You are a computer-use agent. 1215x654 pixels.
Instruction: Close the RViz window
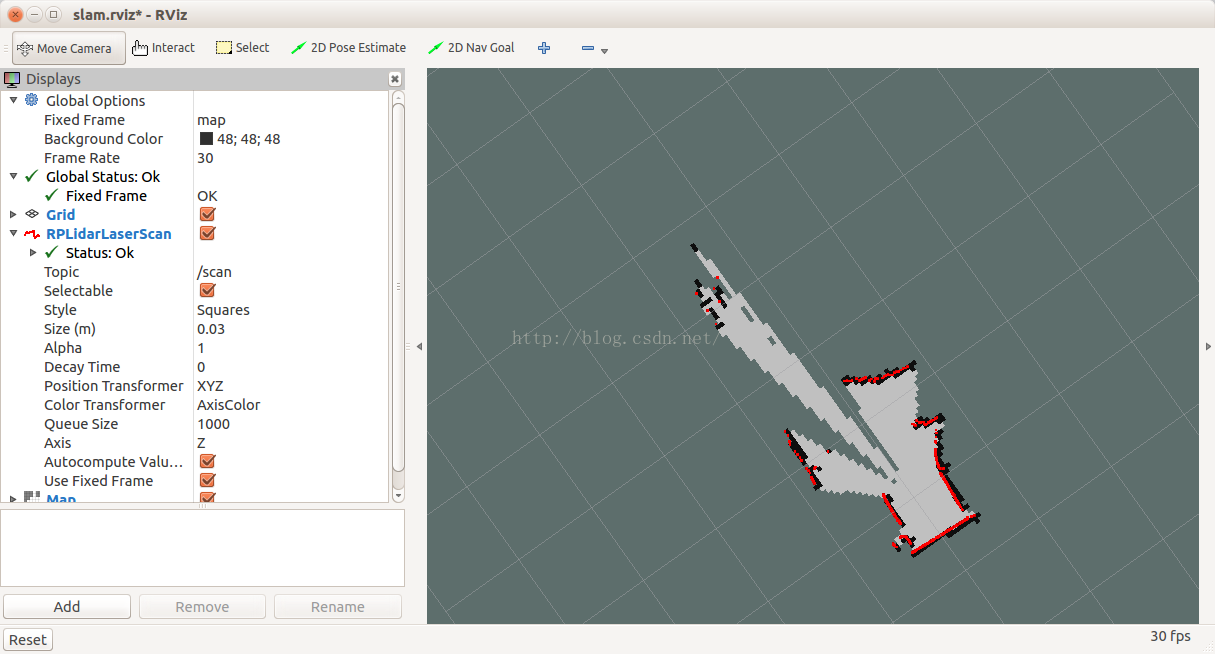coord(15,14)
